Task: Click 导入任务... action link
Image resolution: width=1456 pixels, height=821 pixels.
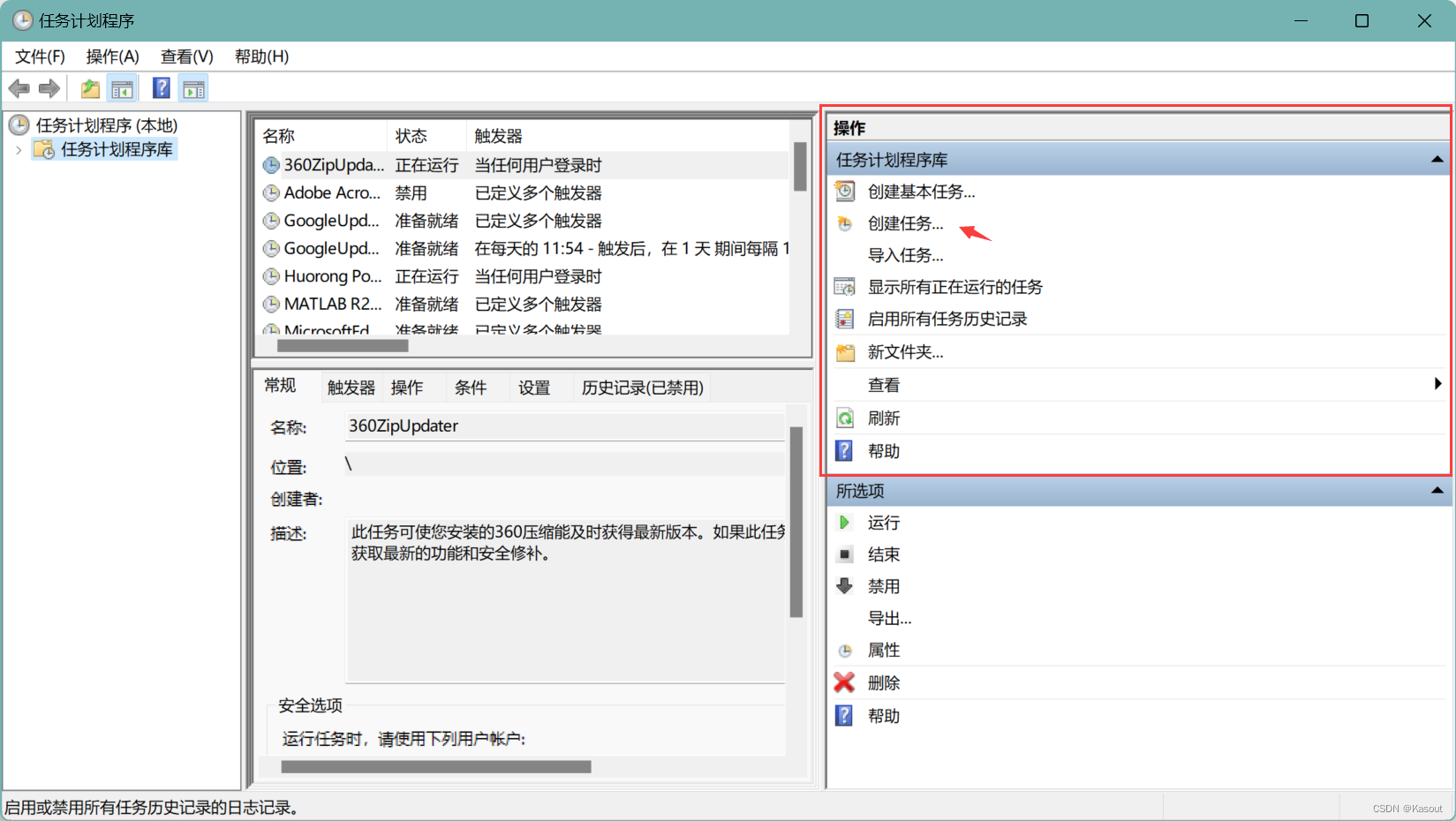Action: click(905, 256)
